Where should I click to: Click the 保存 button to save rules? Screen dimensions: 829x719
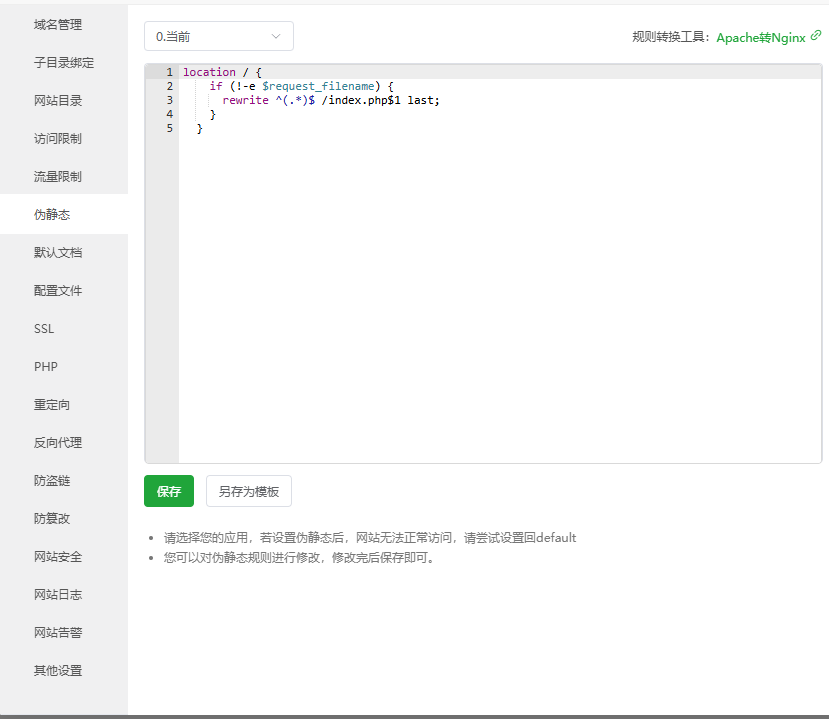[x=168, y=491]
